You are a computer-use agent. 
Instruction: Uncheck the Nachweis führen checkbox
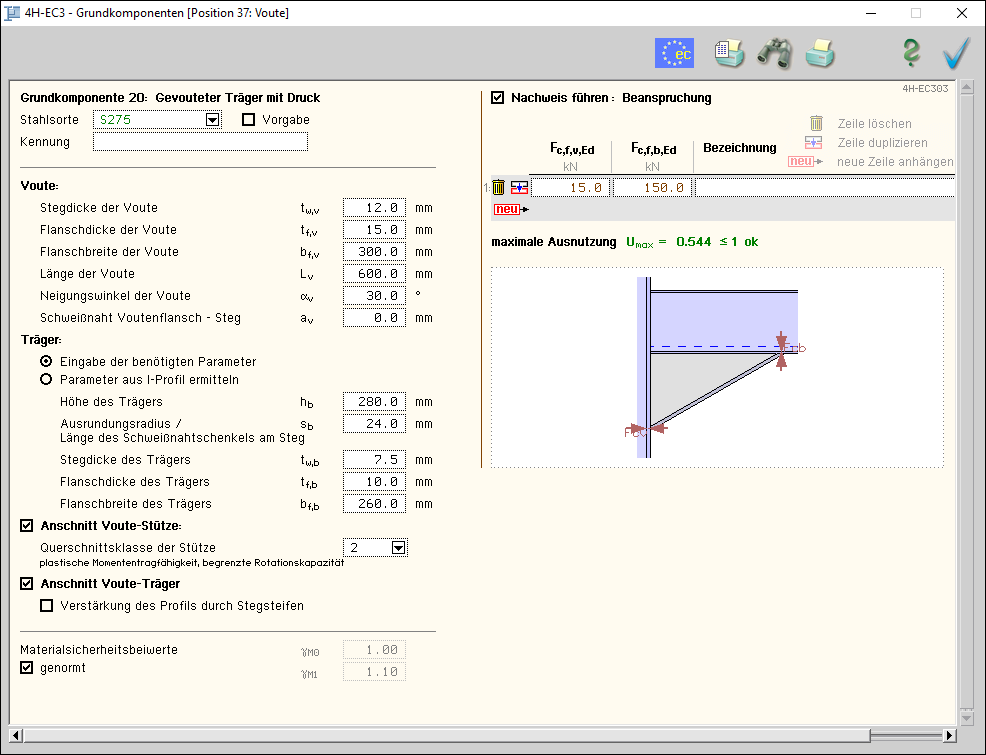tap(498, 98)
